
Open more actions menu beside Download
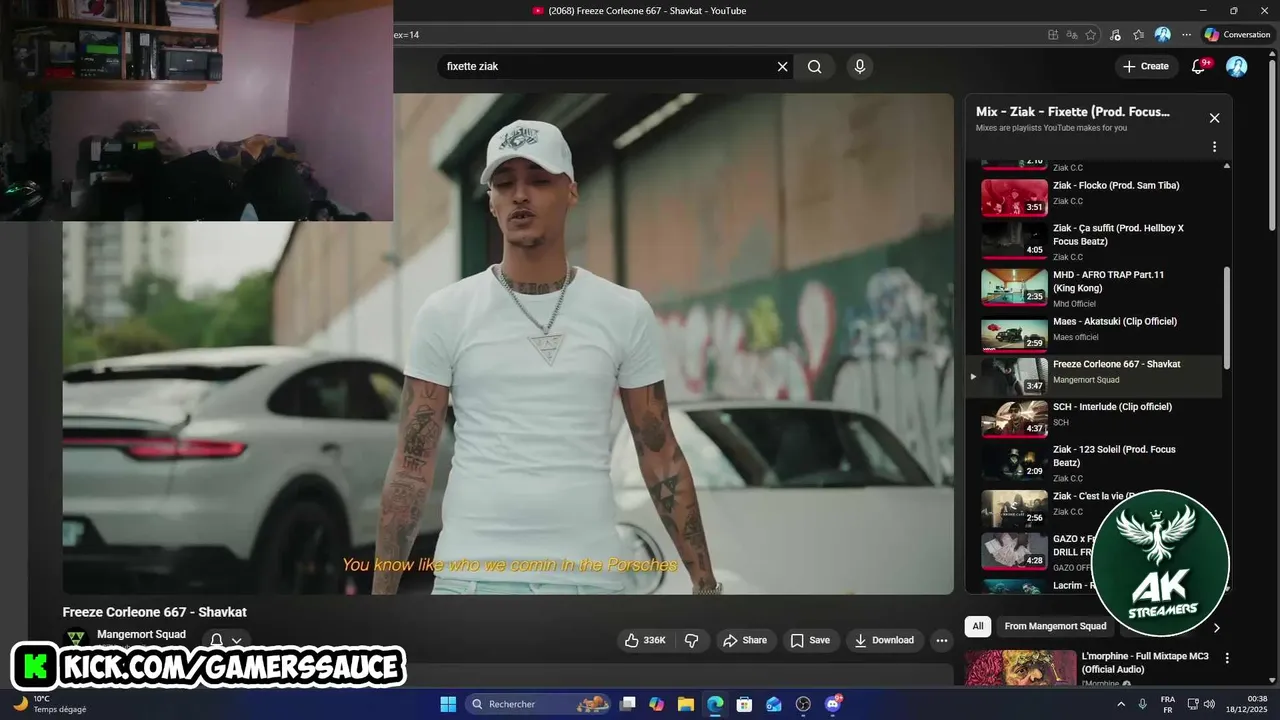(941, 640)
